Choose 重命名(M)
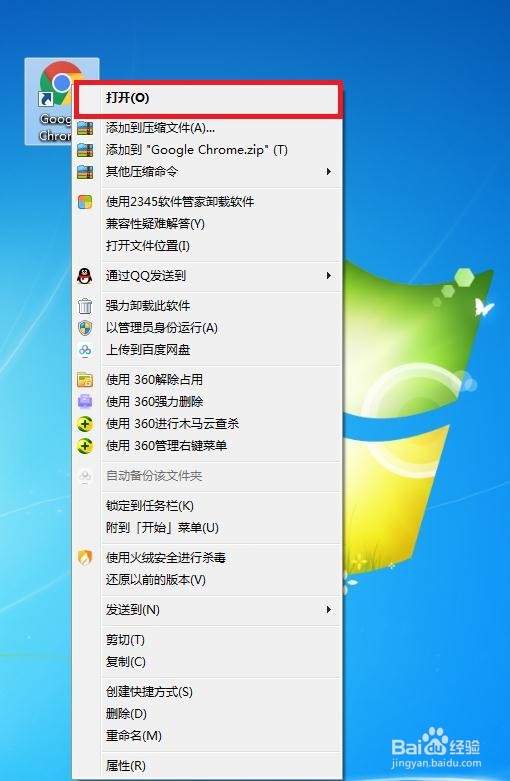Image resolution: width=510 pixels, height=781 pixels. (208, 736)
